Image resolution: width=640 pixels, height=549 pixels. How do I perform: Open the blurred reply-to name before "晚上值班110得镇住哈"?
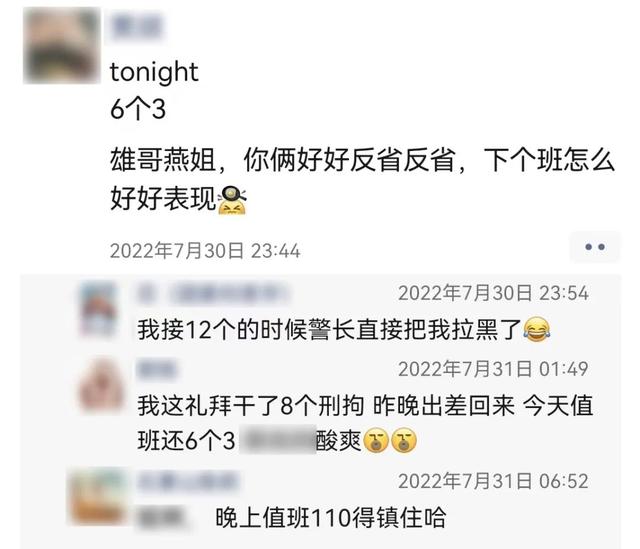click(162, 518)
